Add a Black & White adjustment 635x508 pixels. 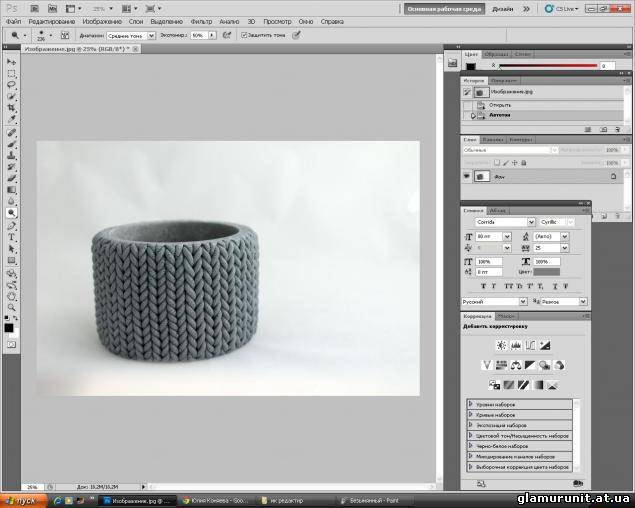(530, 365)
